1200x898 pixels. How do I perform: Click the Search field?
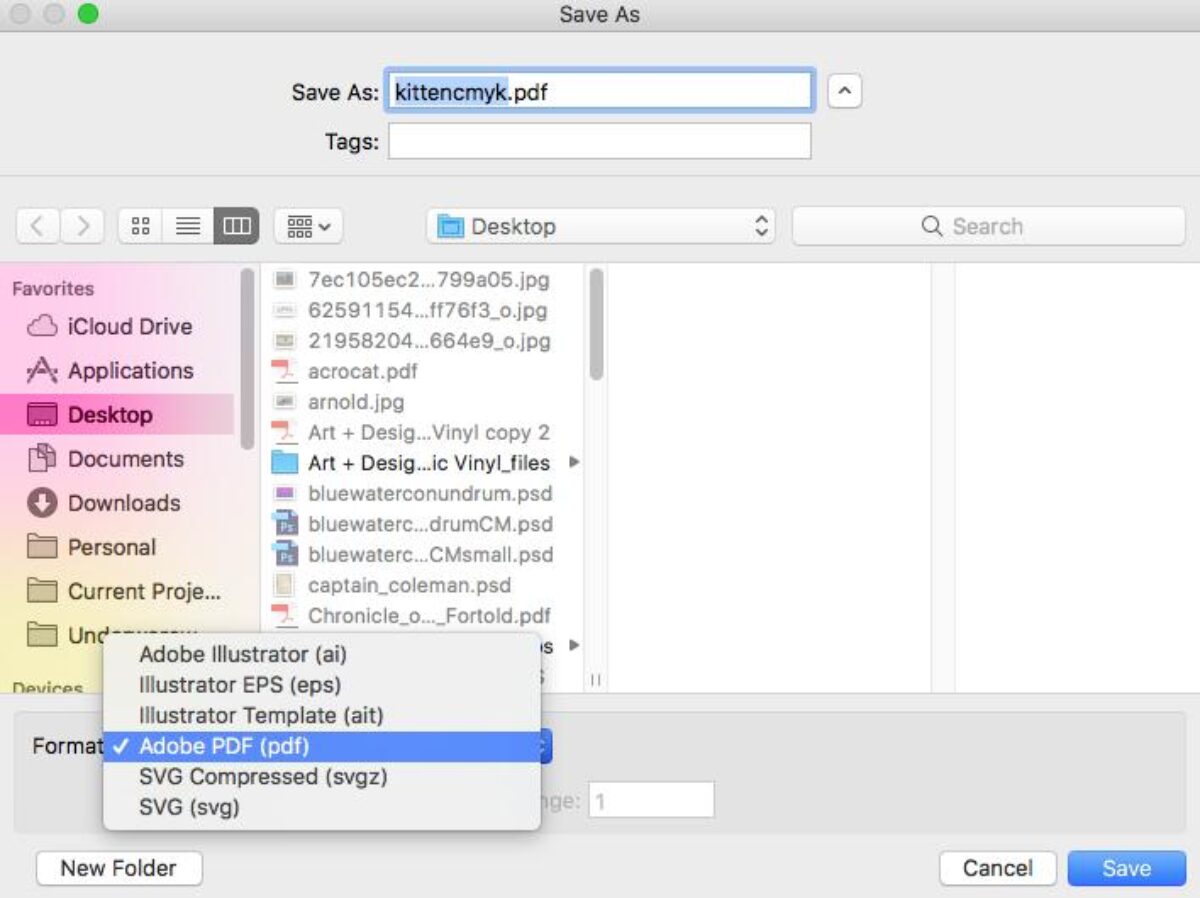click(988, 226)
